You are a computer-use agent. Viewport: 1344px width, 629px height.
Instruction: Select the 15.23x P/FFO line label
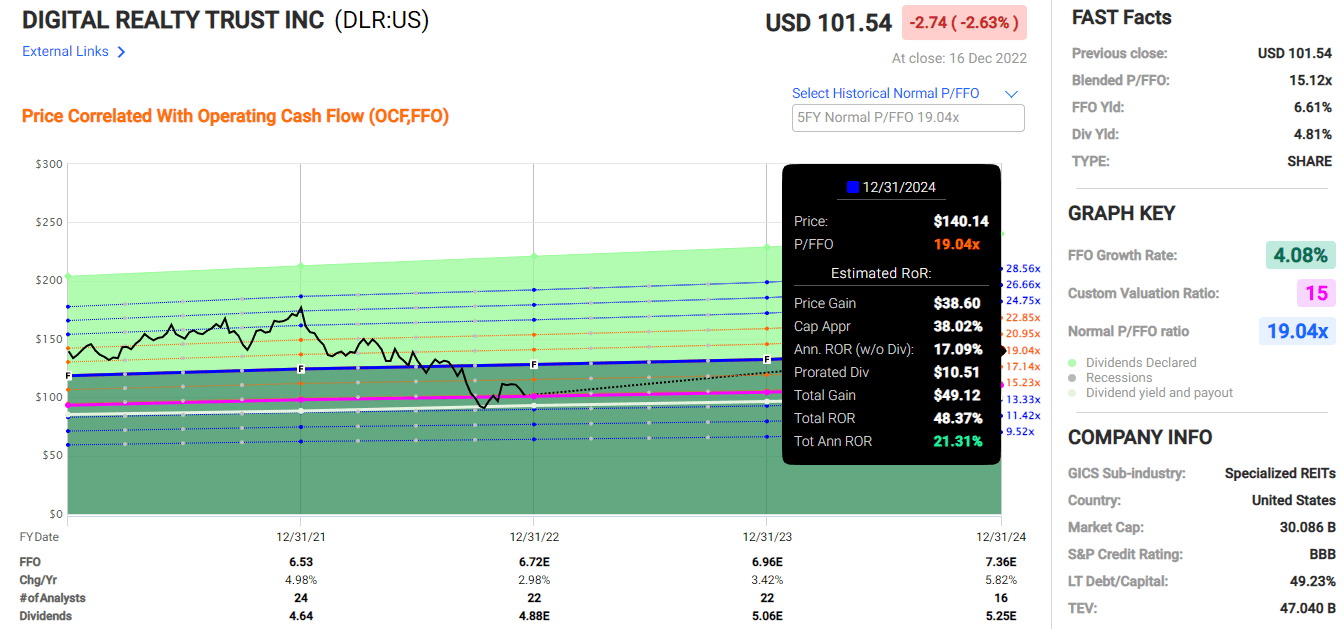1023,382
